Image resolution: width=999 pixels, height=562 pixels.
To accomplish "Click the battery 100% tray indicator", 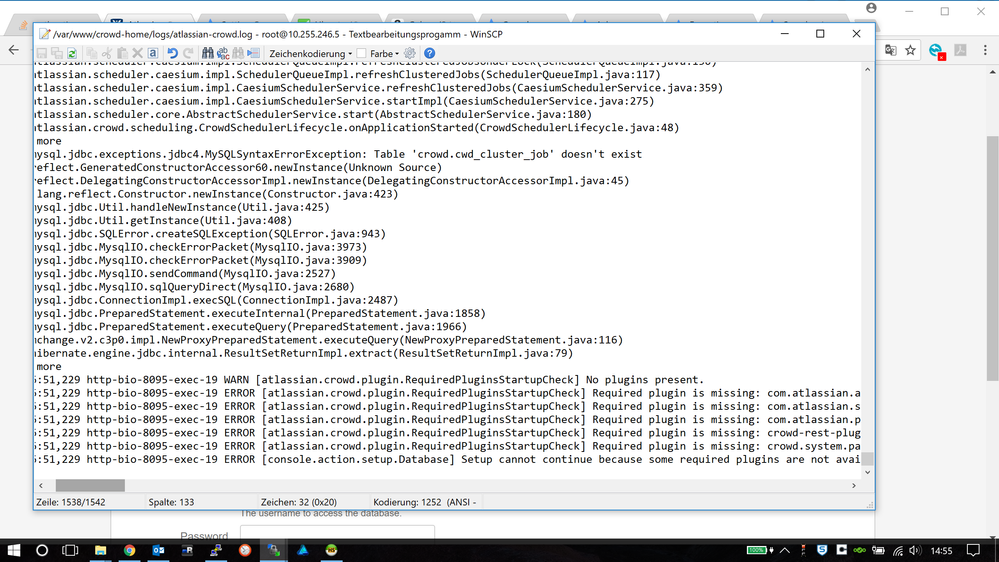I will coord(759,550).
